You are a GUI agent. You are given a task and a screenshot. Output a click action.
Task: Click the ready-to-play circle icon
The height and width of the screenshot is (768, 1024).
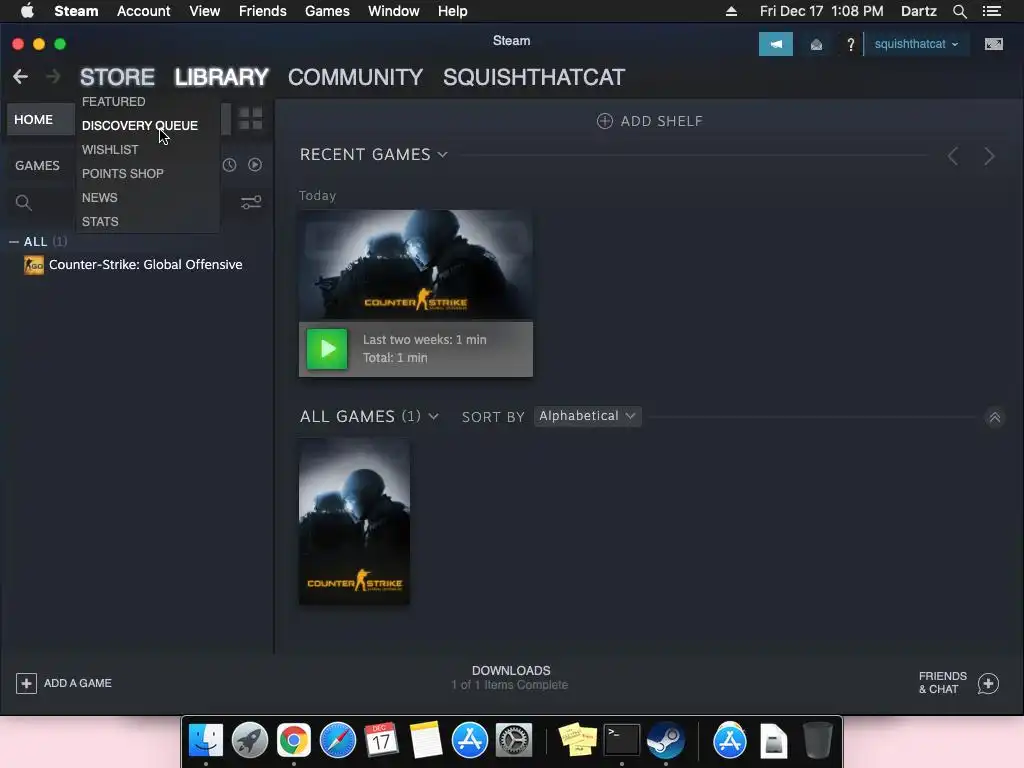255,165
